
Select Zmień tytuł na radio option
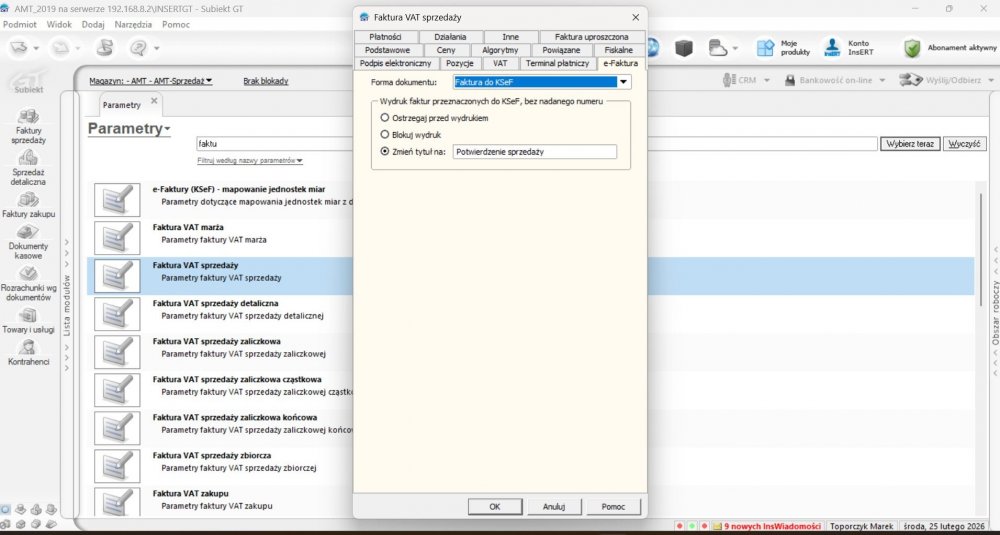[385, 152]
